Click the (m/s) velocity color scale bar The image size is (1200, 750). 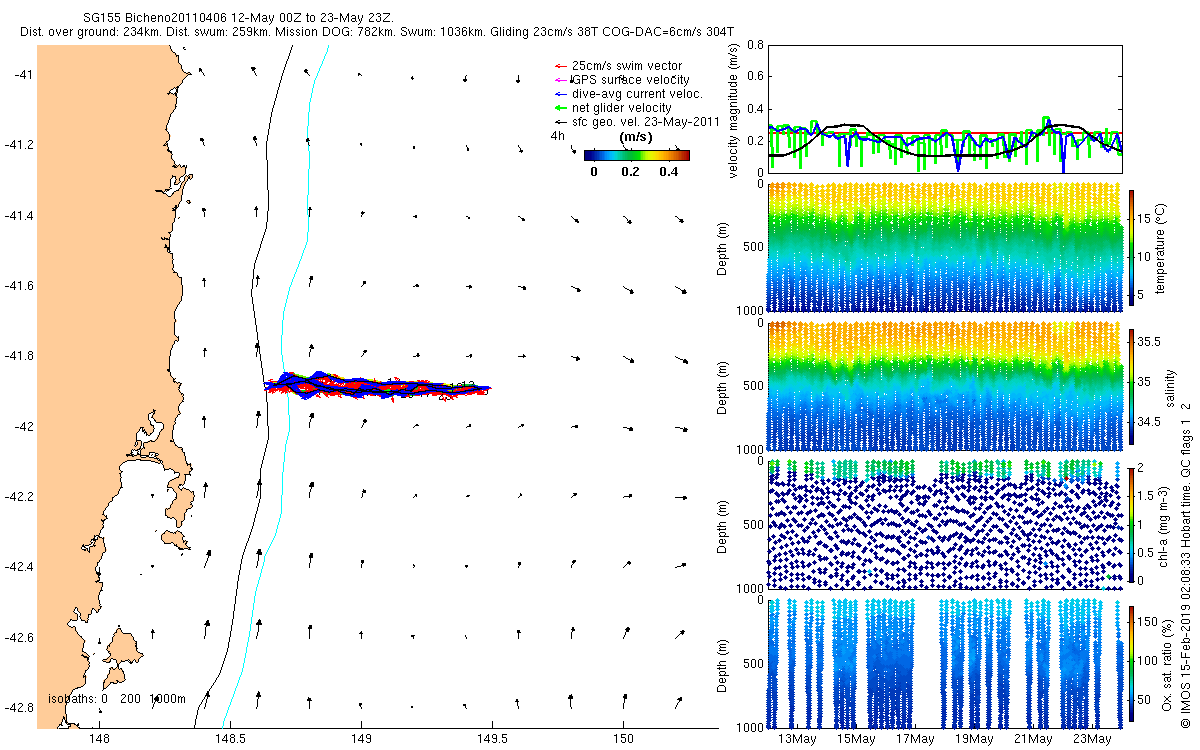click(x=637, y=155)
